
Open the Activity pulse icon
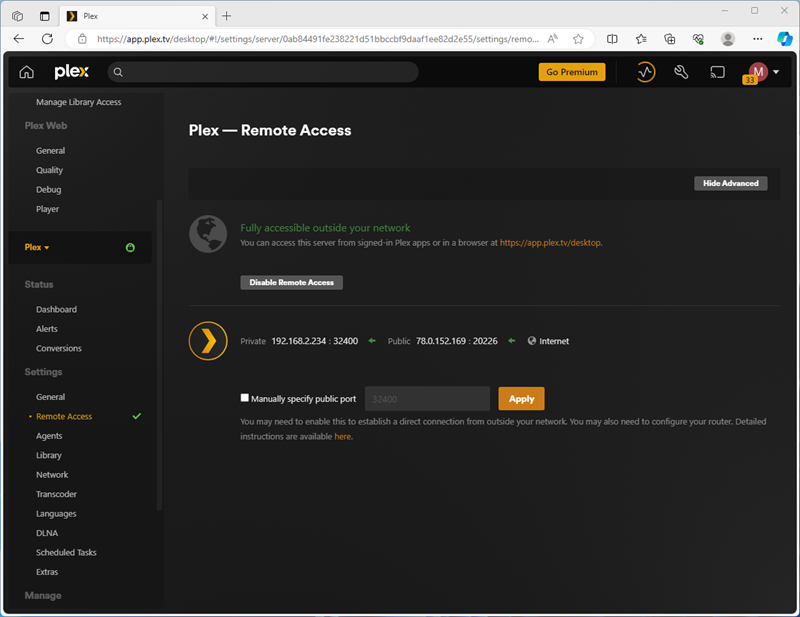click(646, 72)
